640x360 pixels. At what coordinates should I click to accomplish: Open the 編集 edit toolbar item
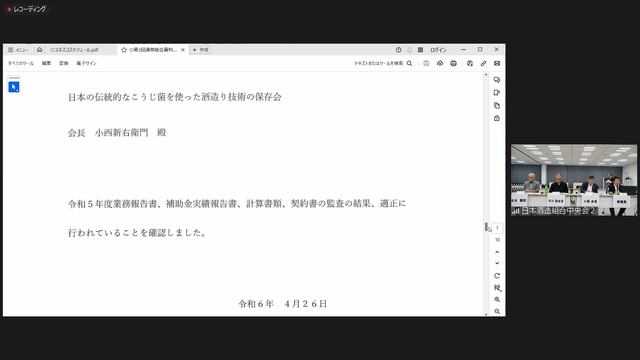(x=46, y=63)
